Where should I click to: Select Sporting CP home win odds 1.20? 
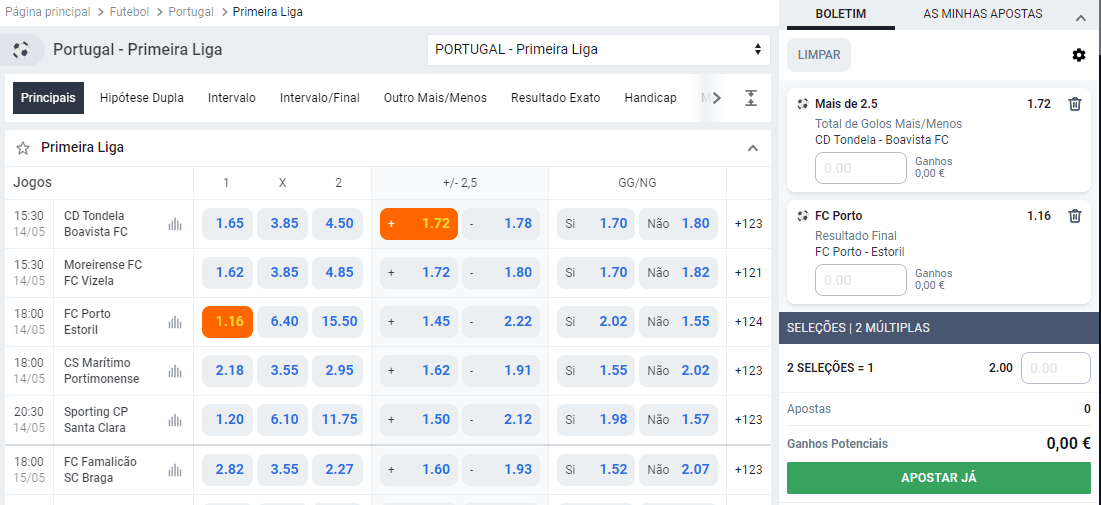click(x=228, y=420)
